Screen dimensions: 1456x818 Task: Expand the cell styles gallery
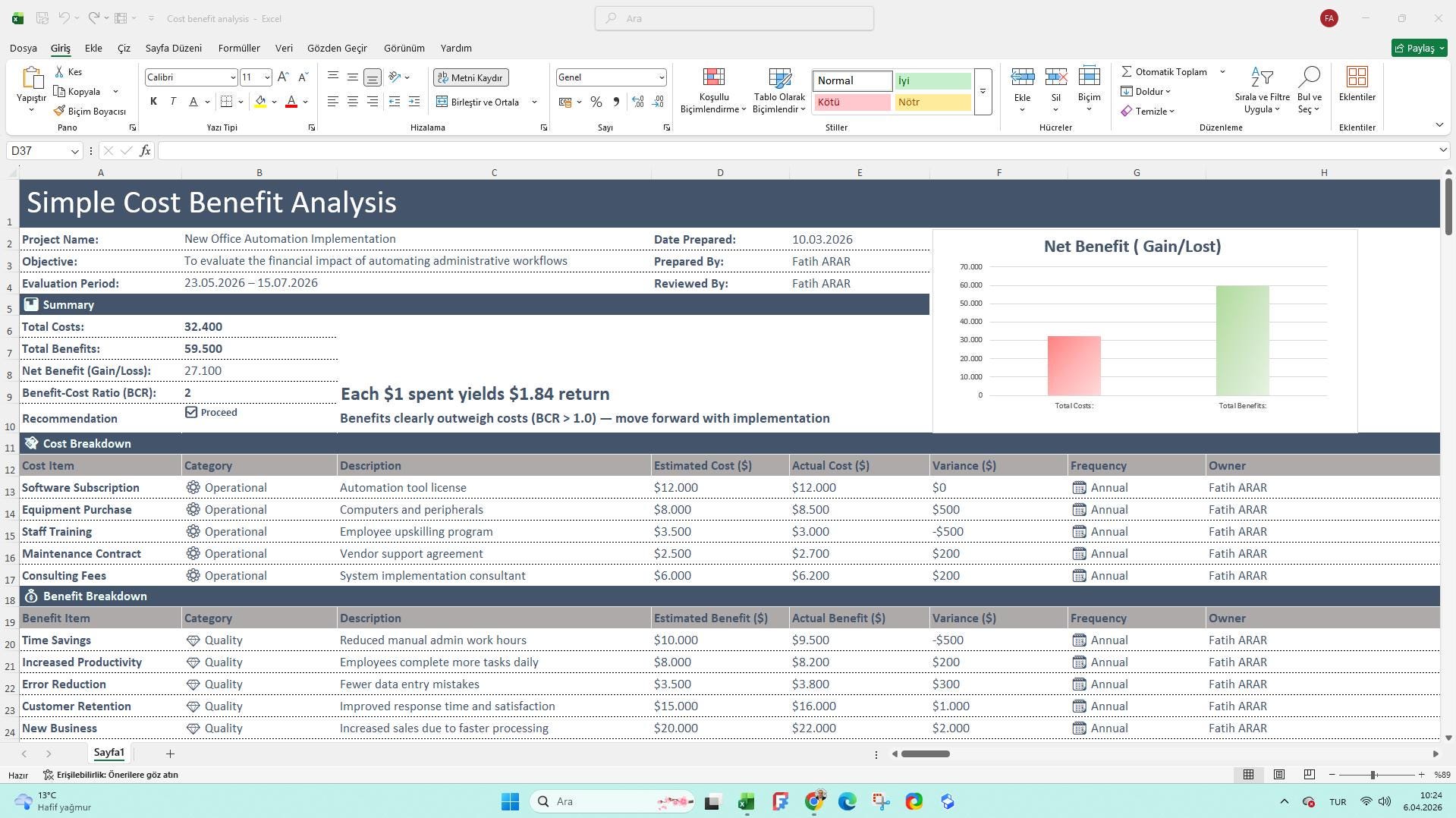[x=983, y=92]
